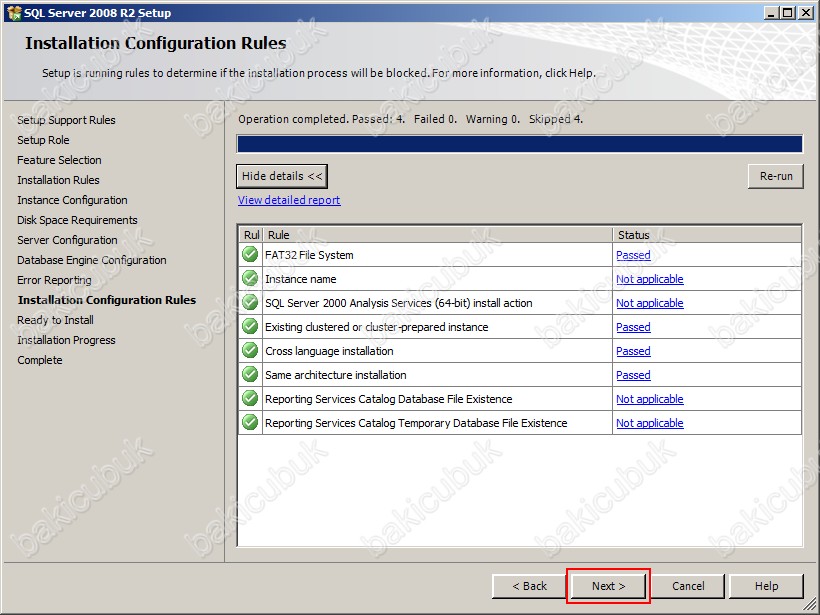This screenshot has height=615, width=820.
Task: Select the Instance name rule text
Action: coord(301,279)
